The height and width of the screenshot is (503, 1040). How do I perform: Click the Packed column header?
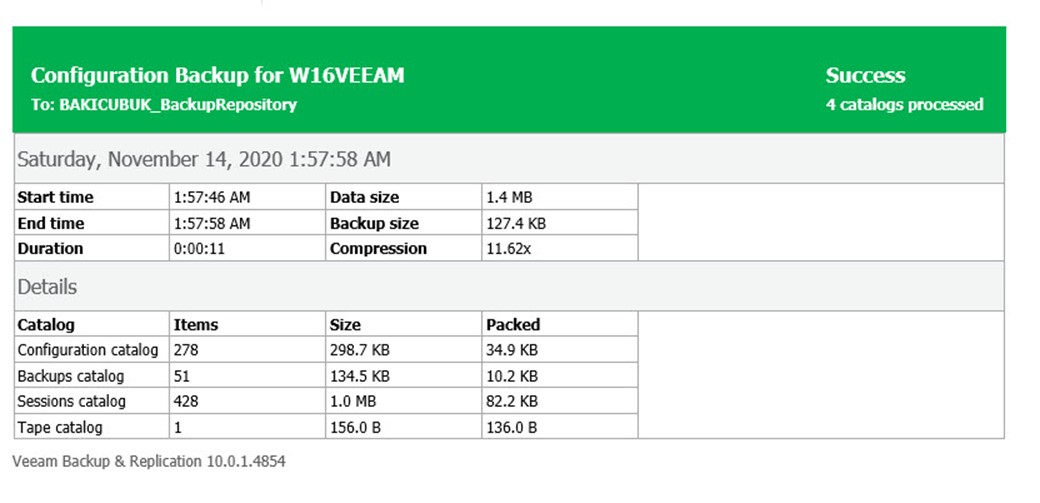tap(513, 325)
